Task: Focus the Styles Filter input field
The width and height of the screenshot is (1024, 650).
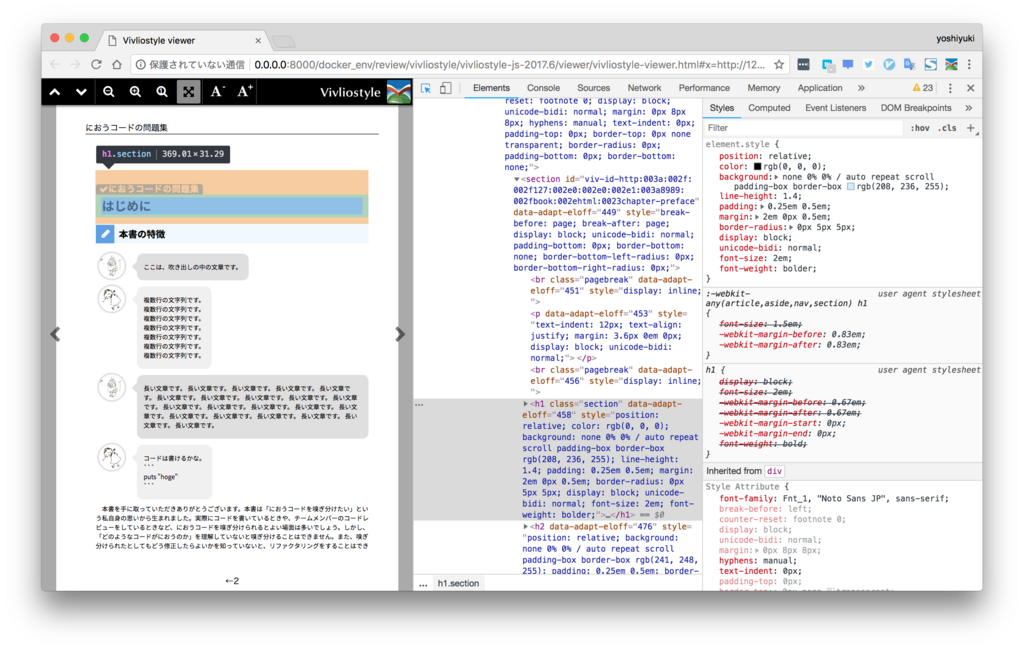Action: pyautogui.click(x=803, y=128)
